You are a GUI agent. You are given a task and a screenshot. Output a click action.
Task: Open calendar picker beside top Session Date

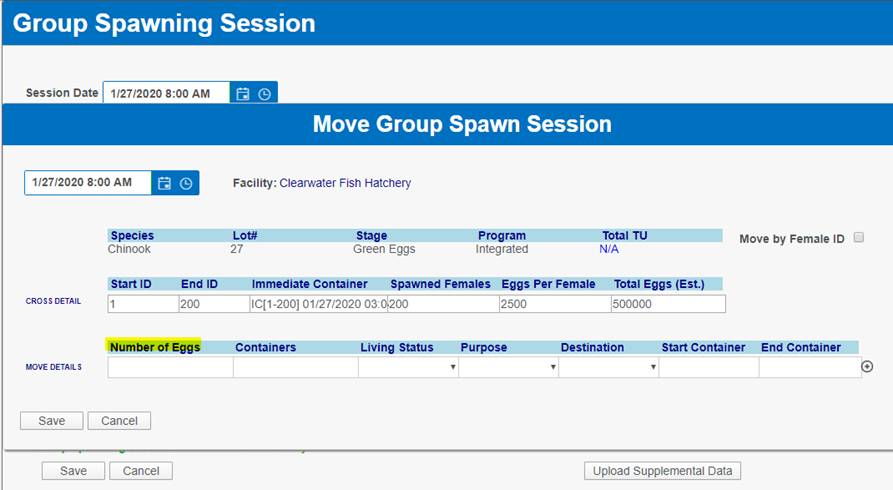243,94
